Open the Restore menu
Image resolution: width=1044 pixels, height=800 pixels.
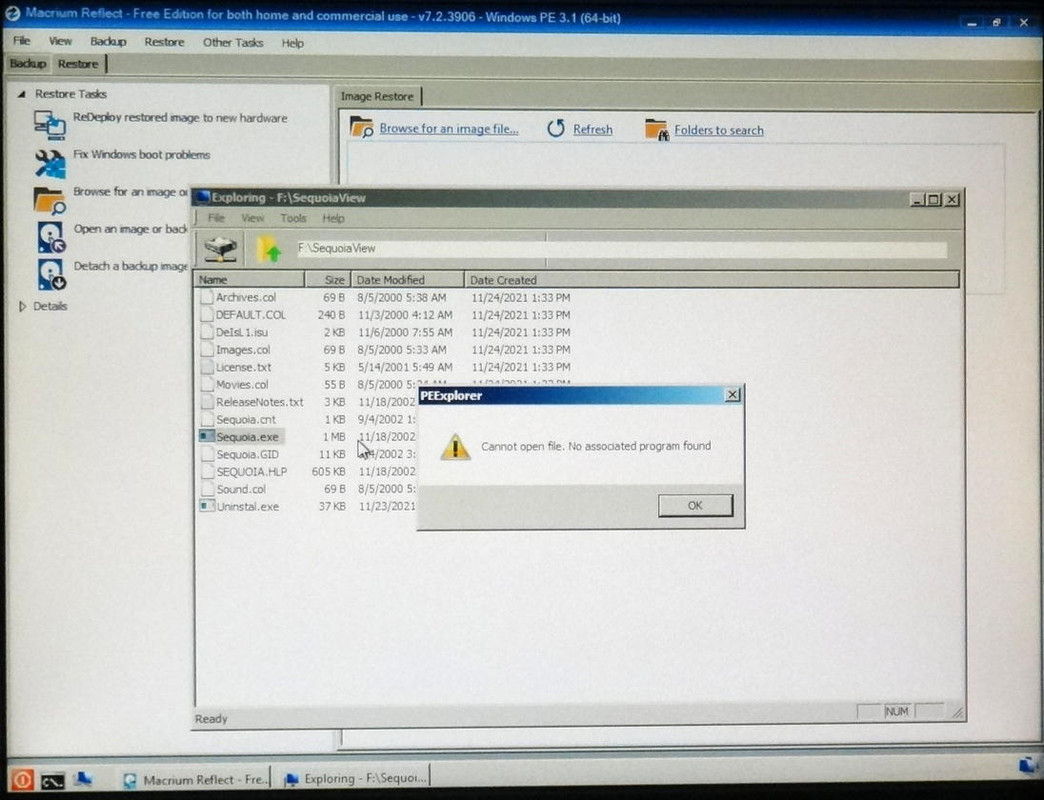coord(164,42)
